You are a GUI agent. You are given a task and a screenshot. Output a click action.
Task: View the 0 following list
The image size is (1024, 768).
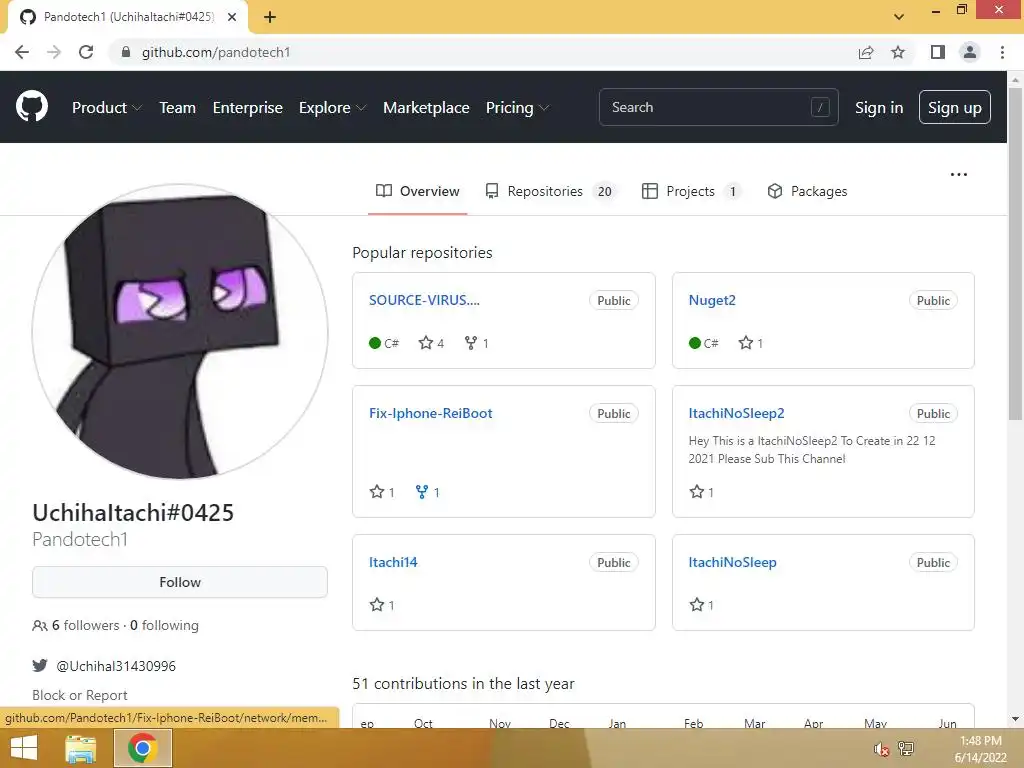[164, 626]
